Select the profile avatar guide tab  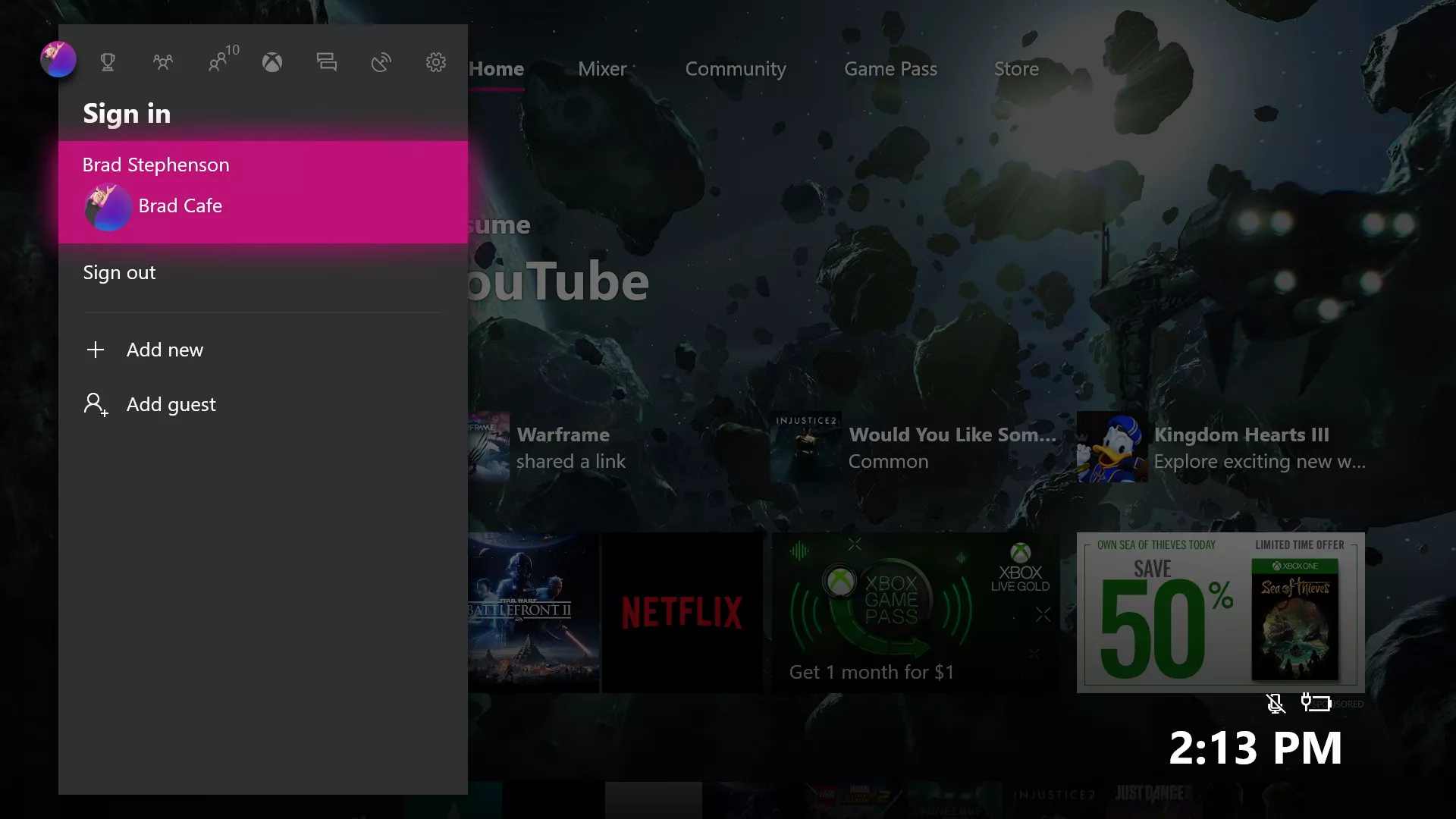pyautogui.click(x=58, y=59)
